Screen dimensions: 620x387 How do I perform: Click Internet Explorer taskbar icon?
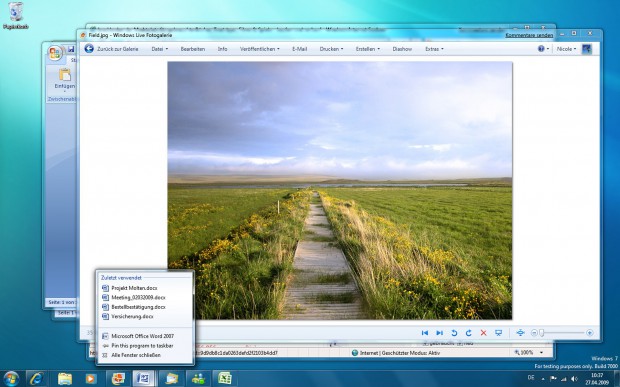36,379
